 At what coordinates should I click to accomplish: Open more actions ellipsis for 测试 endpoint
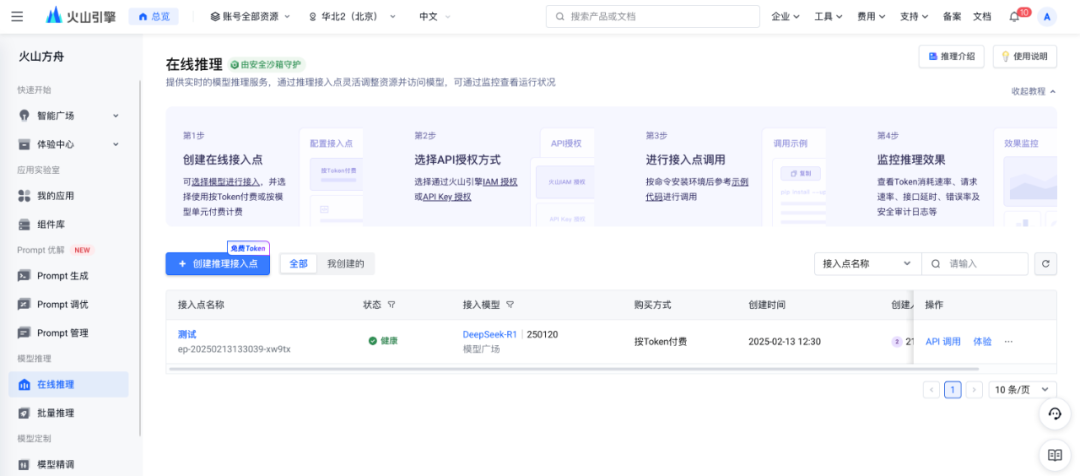coord(1008,341)
